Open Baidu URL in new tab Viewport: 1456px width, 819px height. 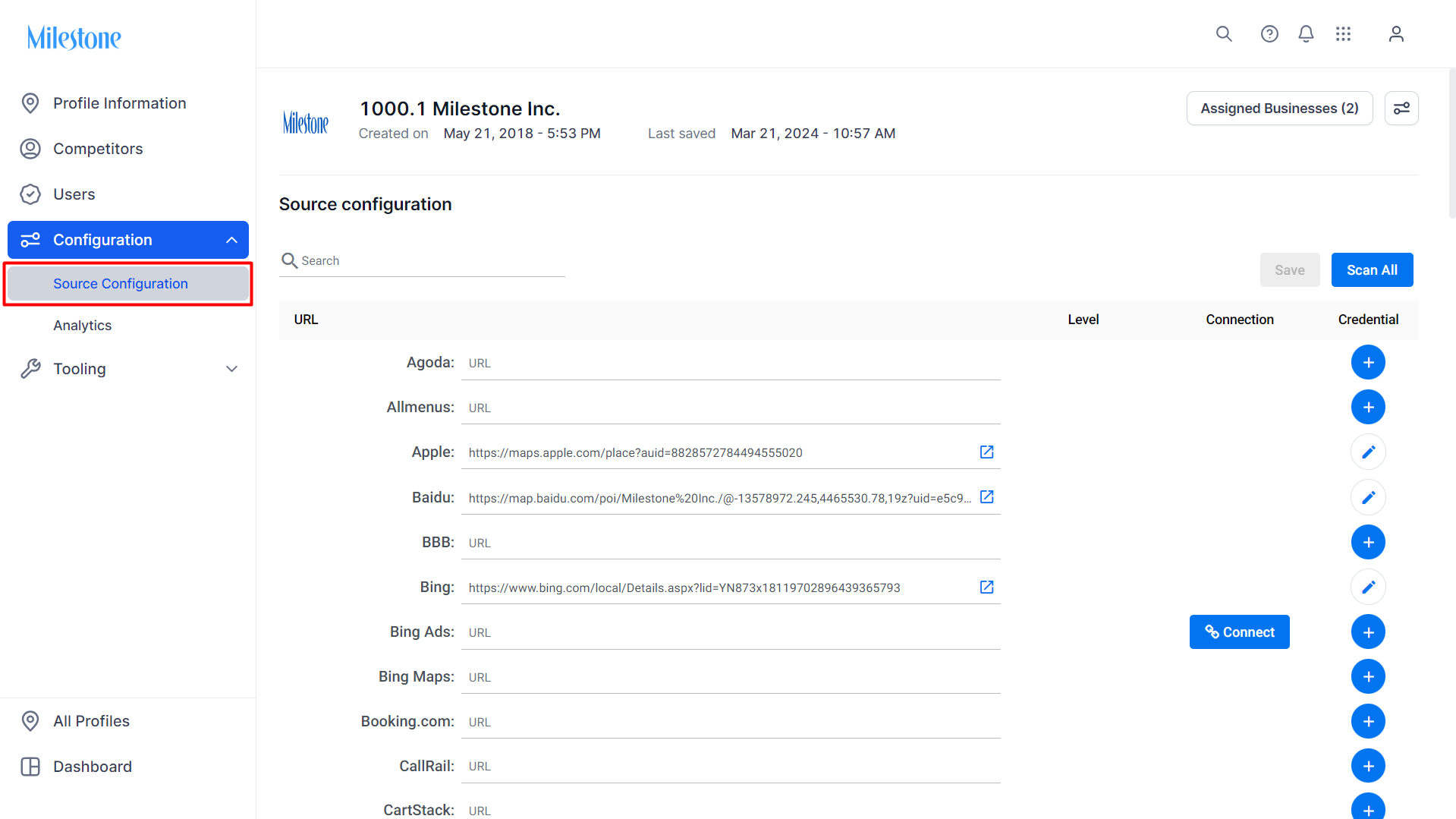coord(986,497)
